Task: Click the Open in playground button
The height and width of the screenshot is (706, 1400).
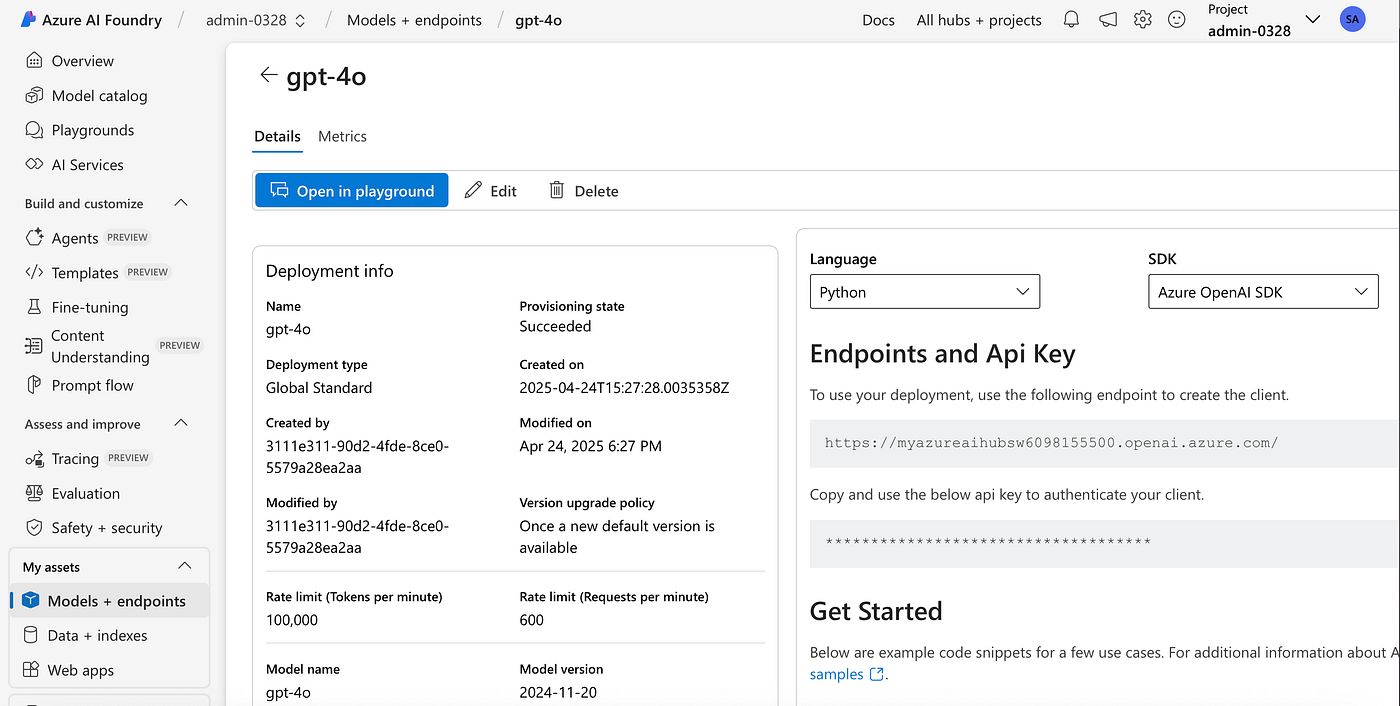Action: tap(351, 191)
